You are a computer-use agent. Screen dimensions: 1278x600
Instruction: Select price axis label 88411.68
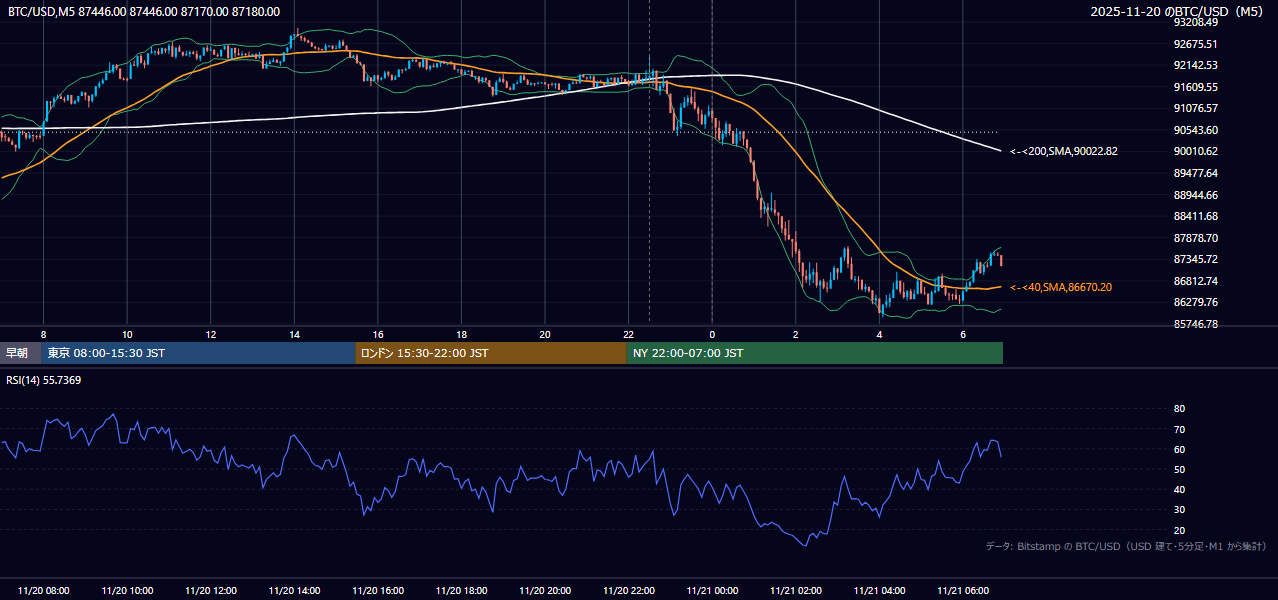tap(1195, 216)
